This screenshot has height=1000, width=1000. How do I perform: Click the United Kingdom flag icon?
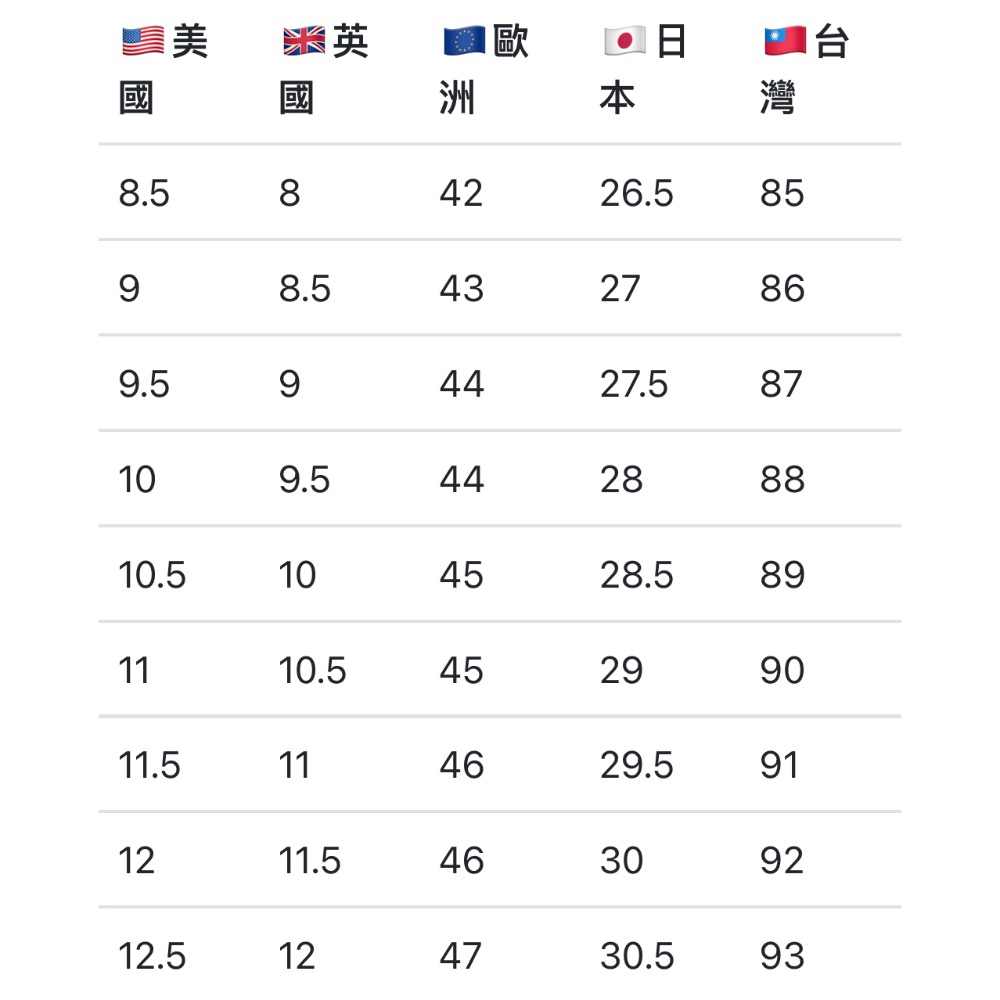304,42
